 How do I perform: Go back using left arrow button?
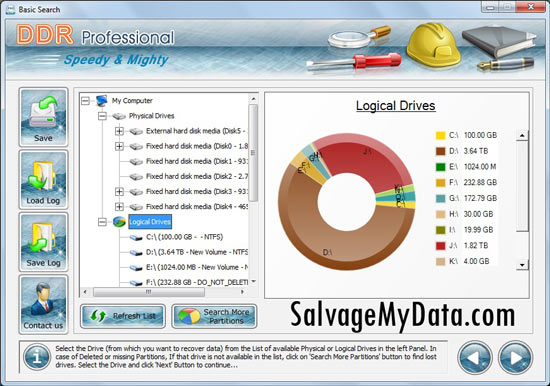coord(474,358)
